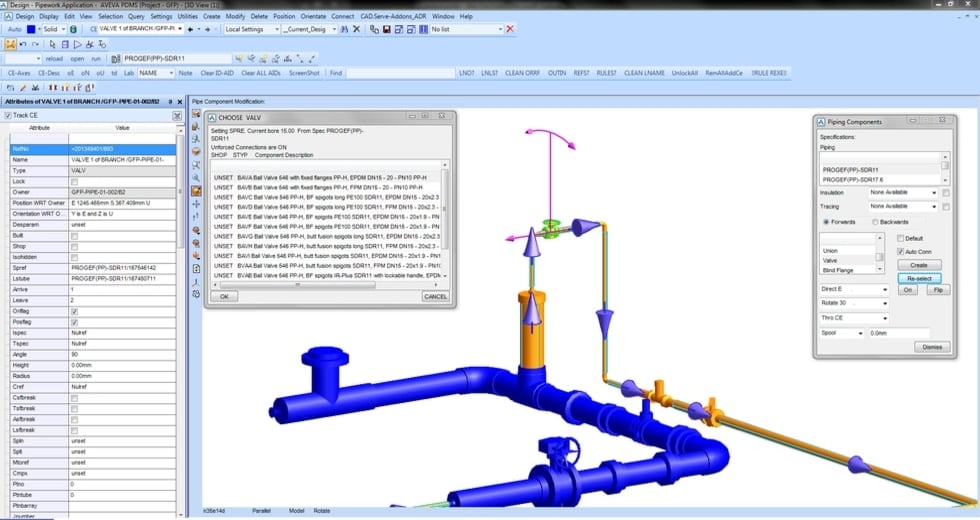
Task: Uncheck the Auto Conn checkbox
Action: 902,251
